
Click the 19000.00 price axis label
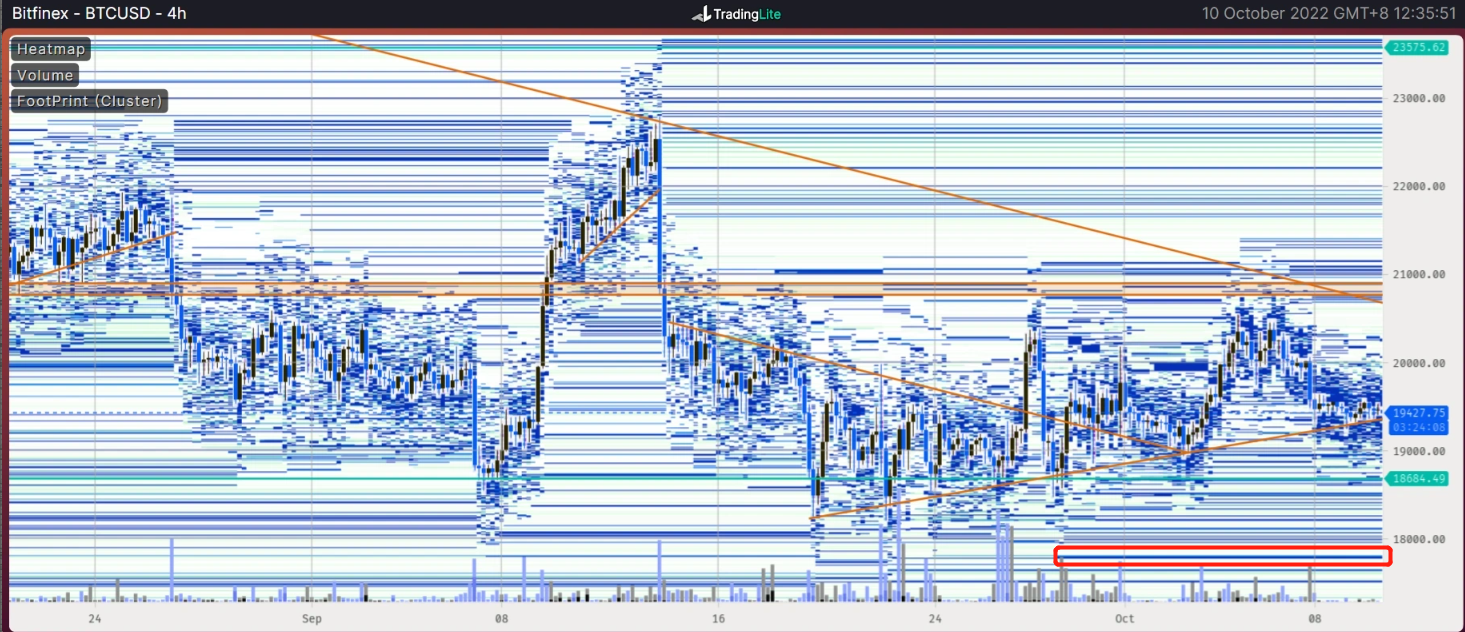pos(1419,452)
